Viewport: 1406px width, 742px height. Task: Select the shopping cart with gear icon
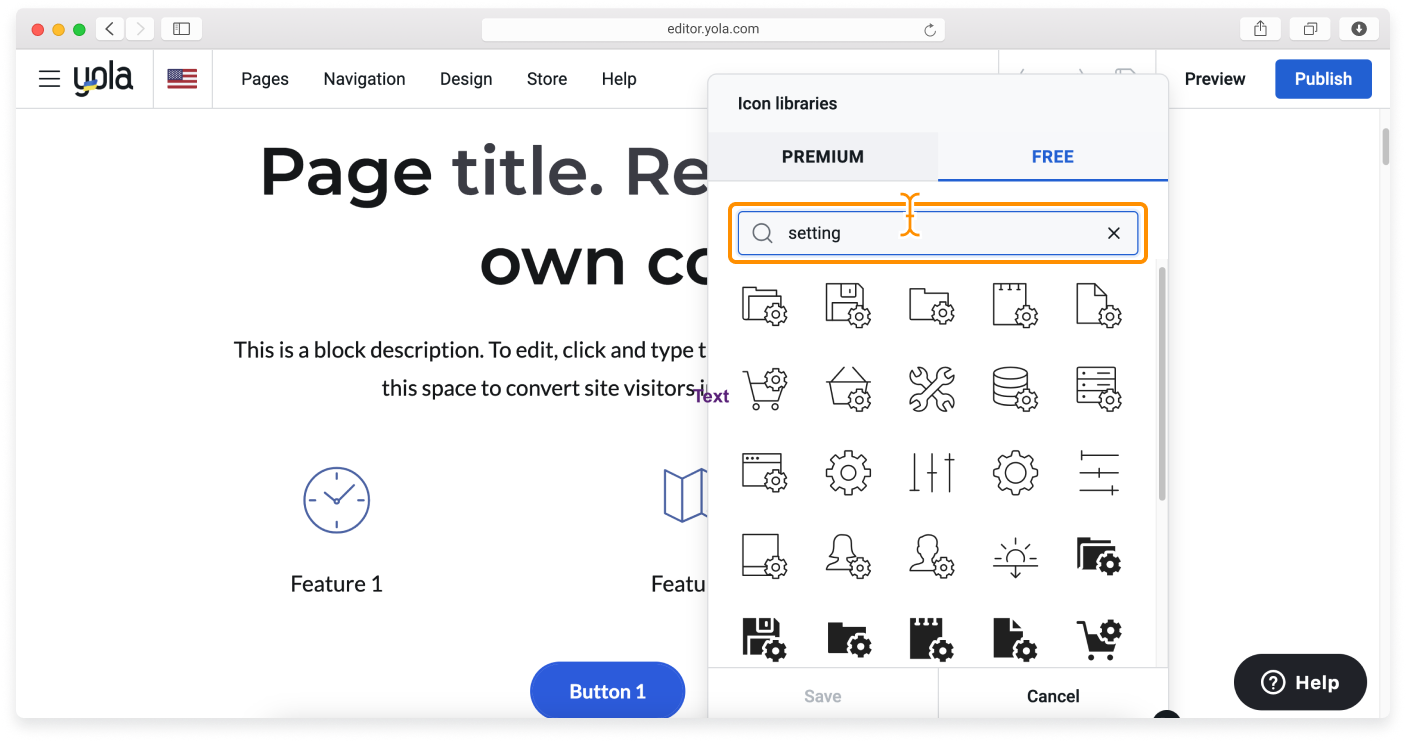(764, 388)
